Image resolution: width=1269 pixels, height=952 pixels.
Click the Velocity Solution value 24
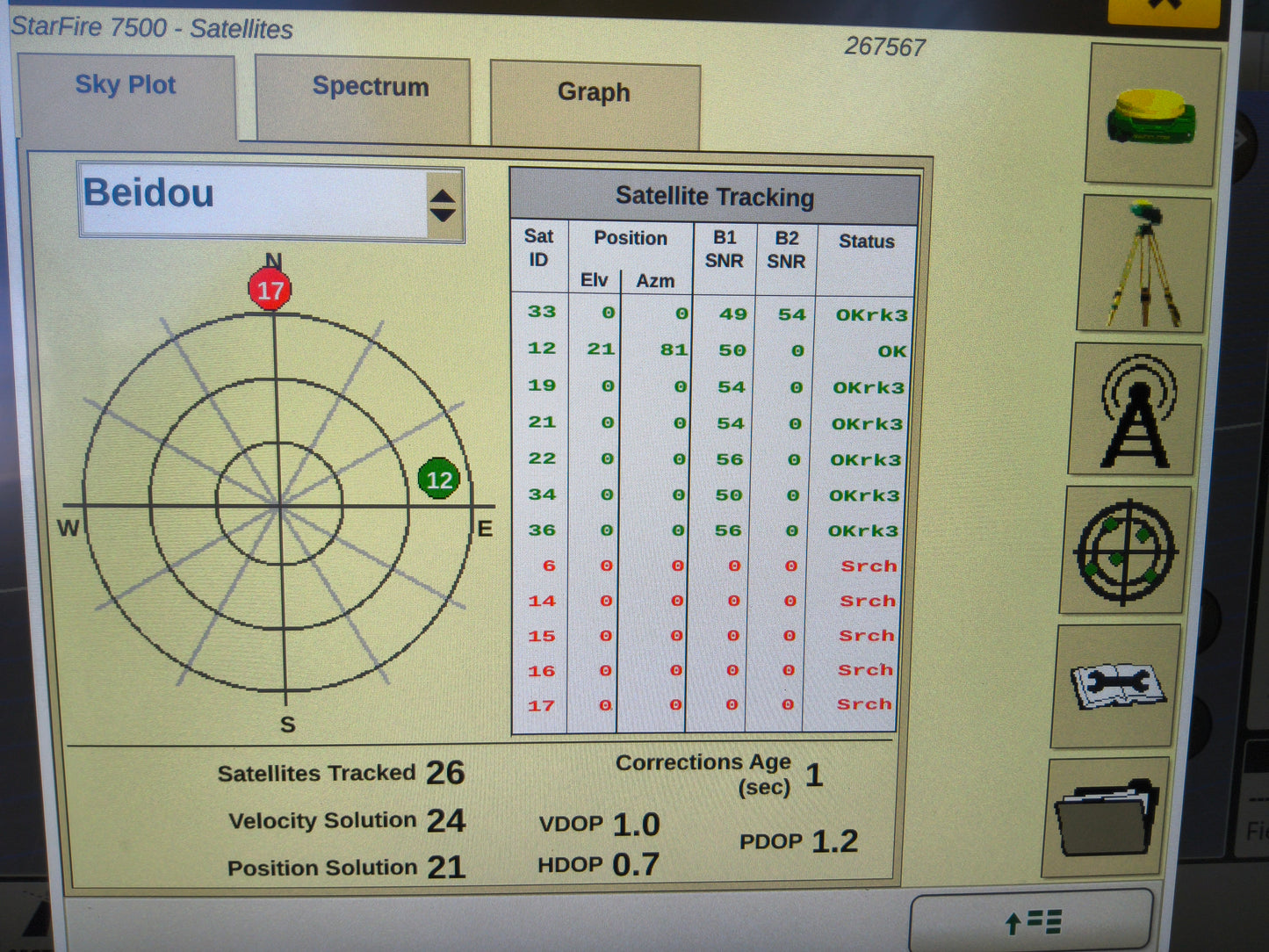(x=446, y=820)
